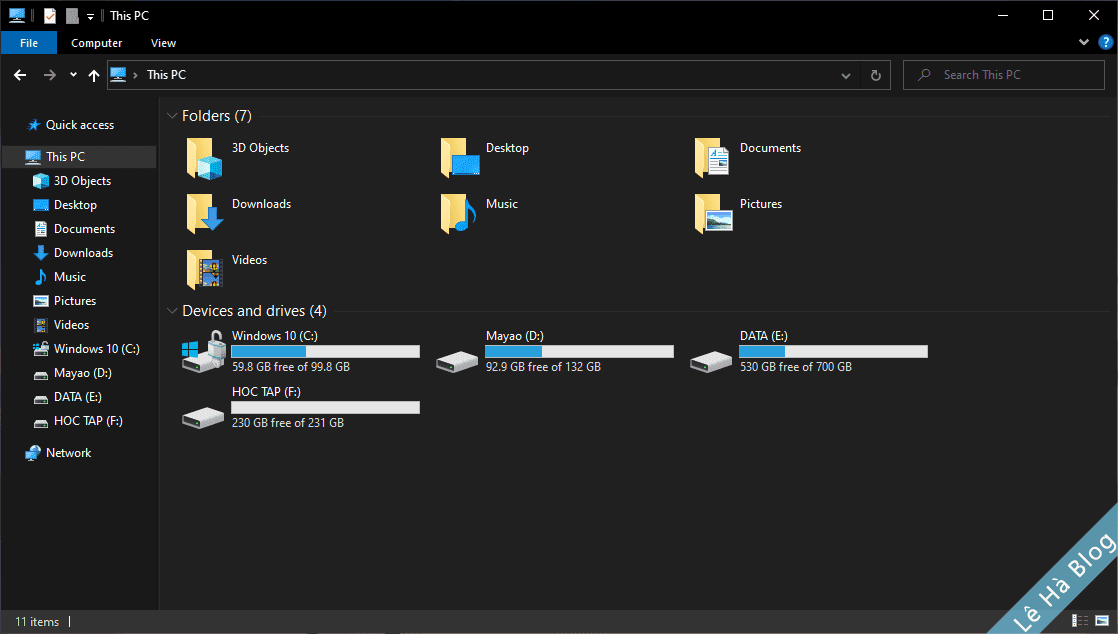Collapse the Folders (7) section
1118x634 pixels.
click(172, 115)
